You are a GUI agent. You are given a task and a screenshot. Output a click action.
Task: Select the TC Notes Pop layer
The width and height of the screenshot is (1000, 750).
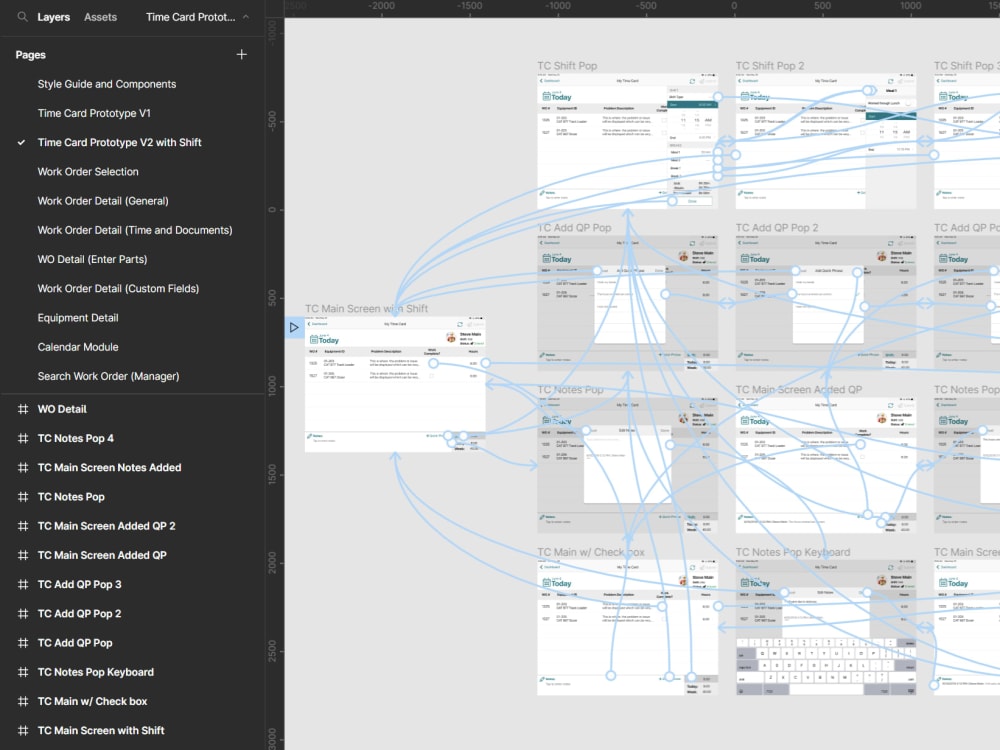tap(71, 497)
